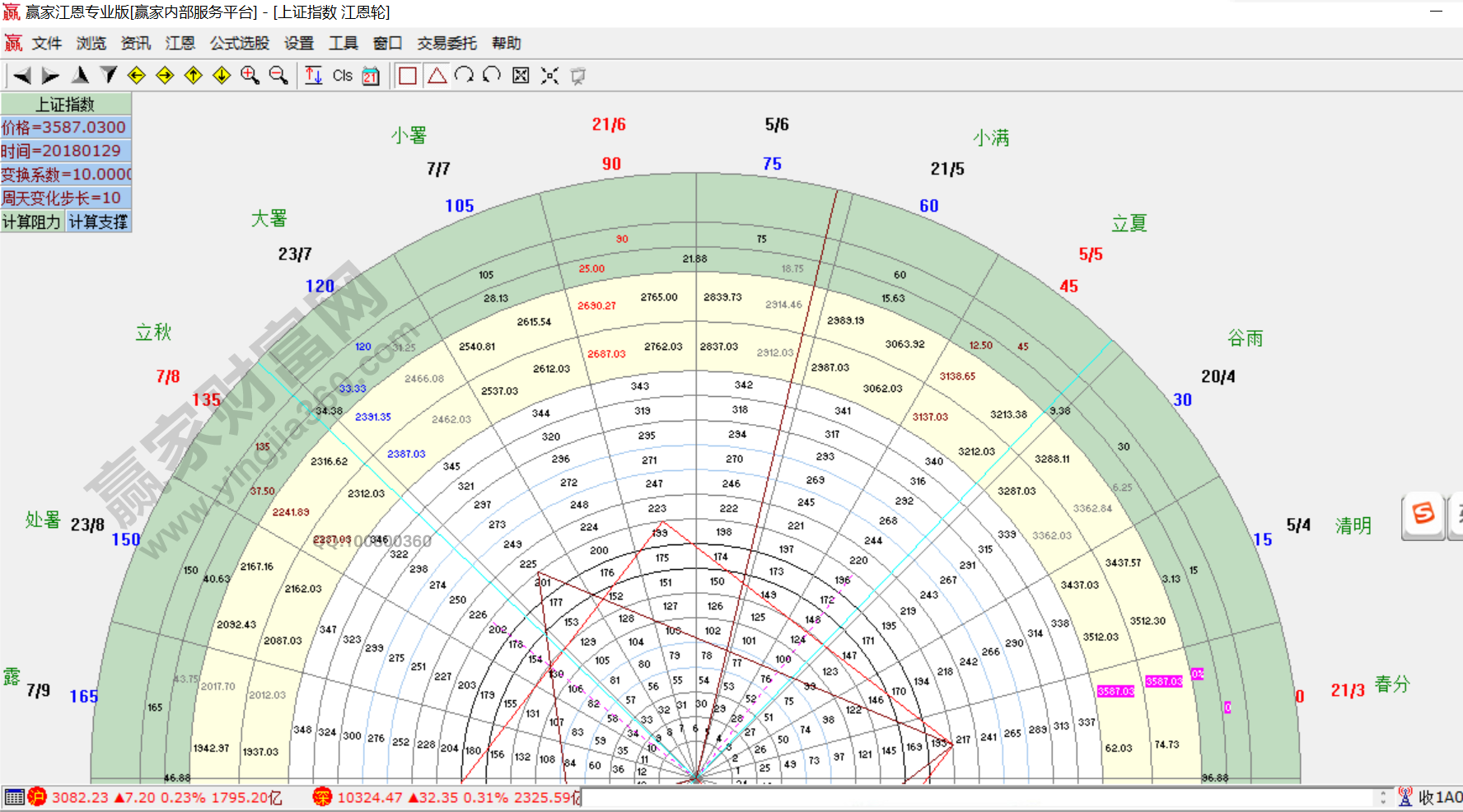This screenshot has height=812, width=1463.
Task: Open the 公式选股 menu
Action: 239,44
